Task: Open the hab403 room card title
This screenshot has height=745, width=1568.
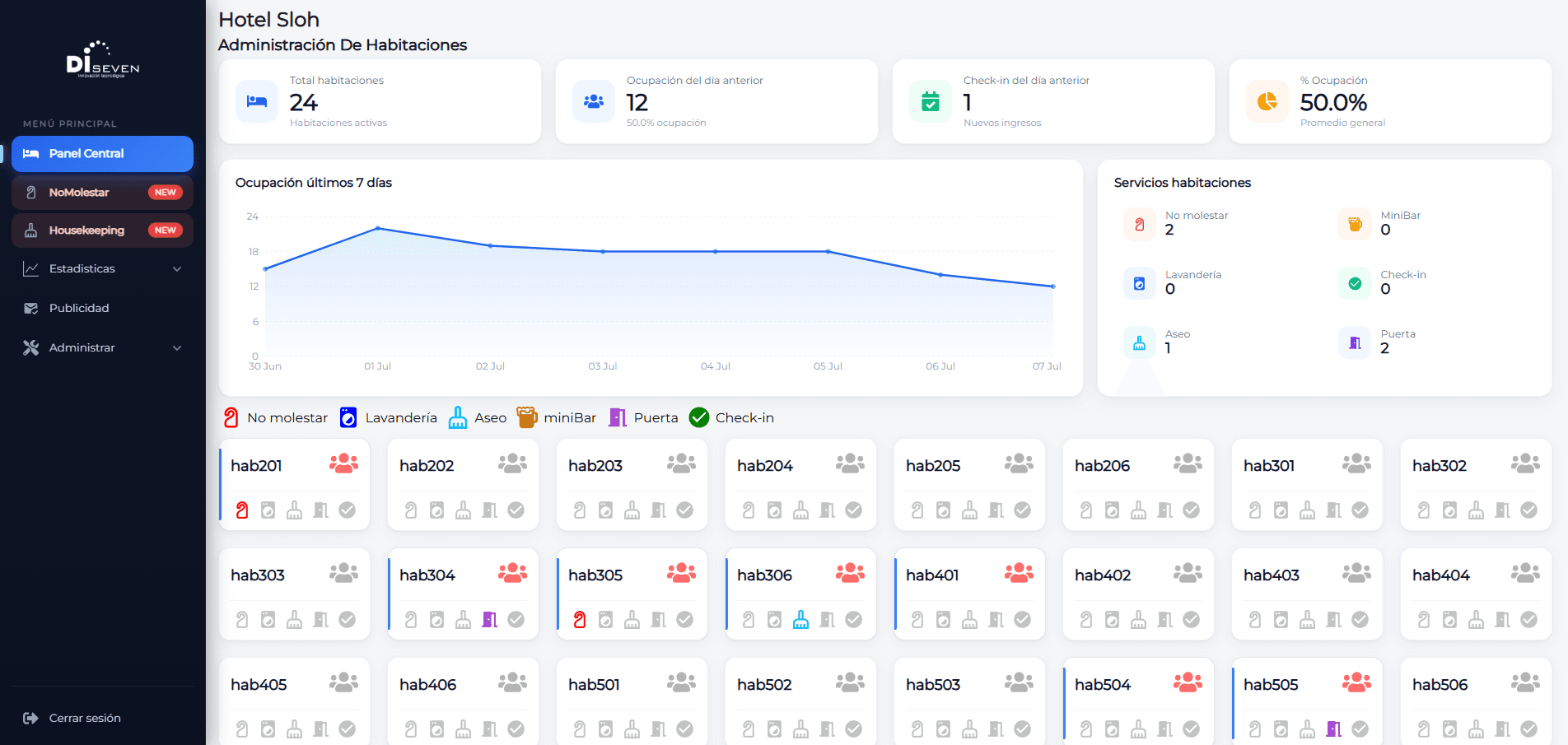Action: click(x=1272, y=575)
